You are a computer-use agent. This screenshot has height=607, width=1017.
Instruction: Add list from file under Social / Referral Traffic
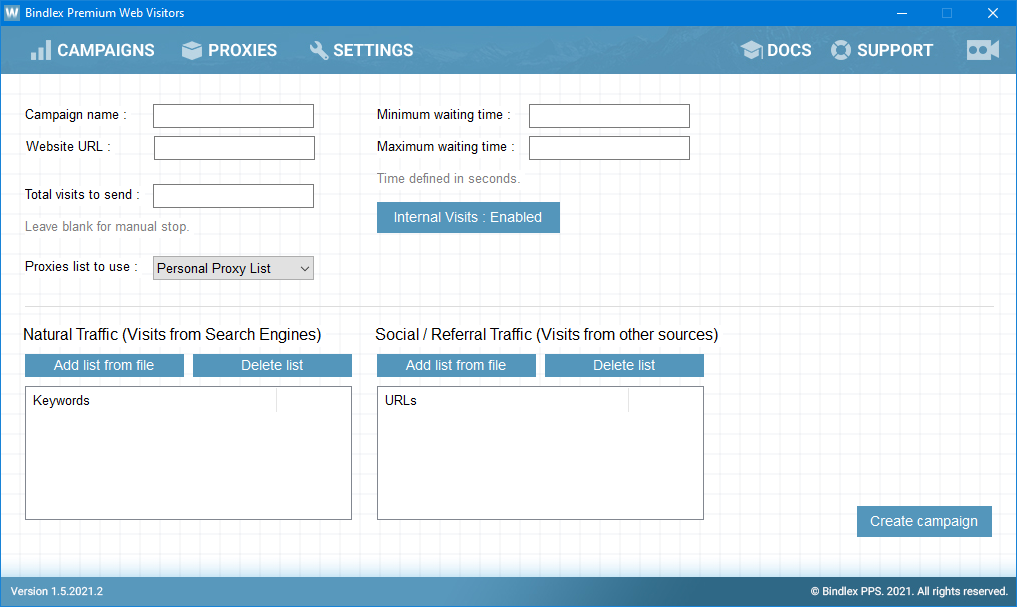click(456, 365)
